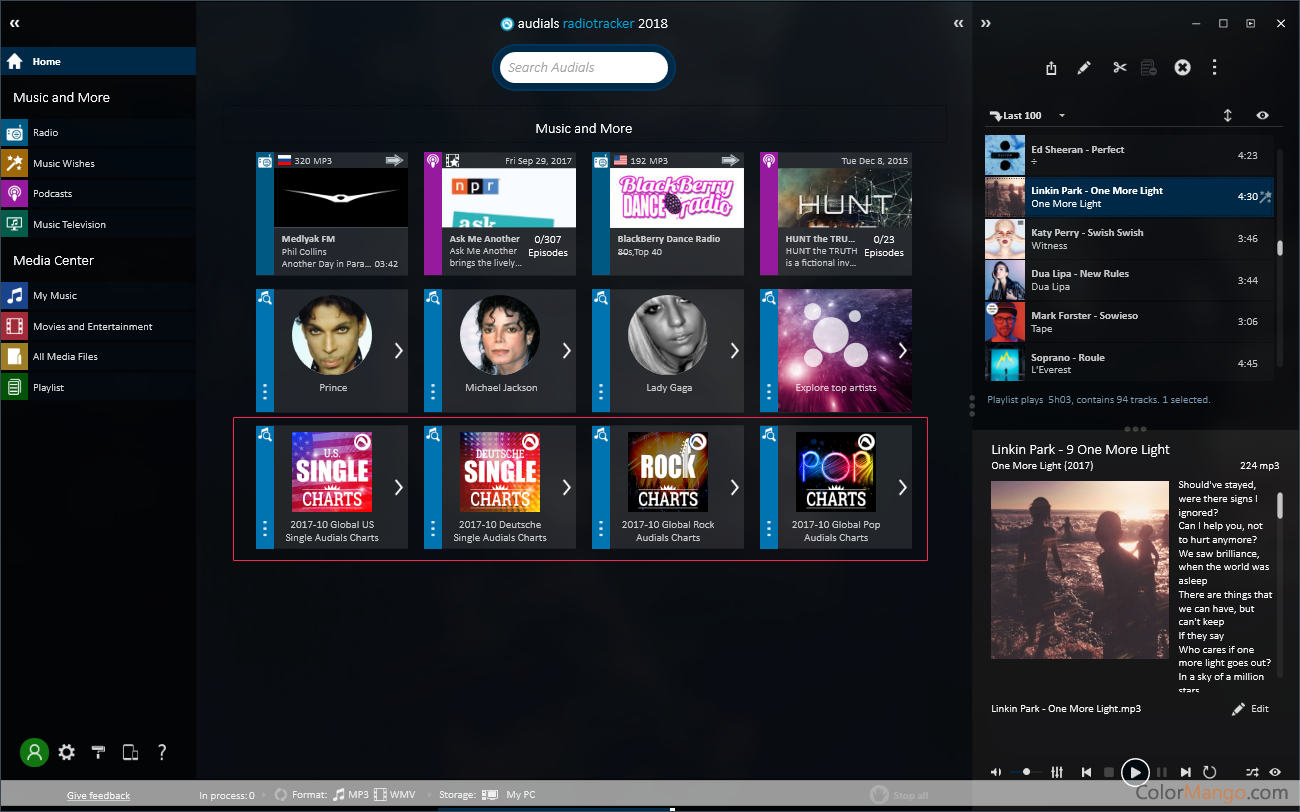Image resolution: width=1300 pixels, height=812 pixels.
Task: Click the sort arrows icon above the playlist
Action: [x=1228, y=116]
